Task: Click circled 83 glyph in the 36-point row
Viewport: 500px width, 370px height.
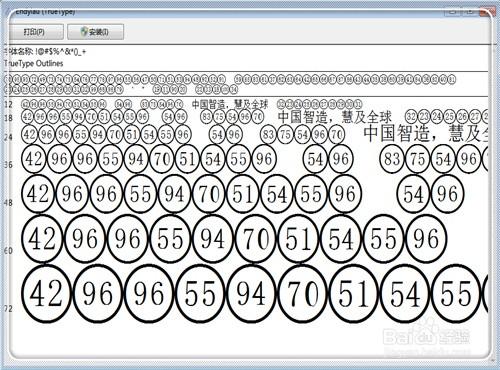Action: coord(392,159)
